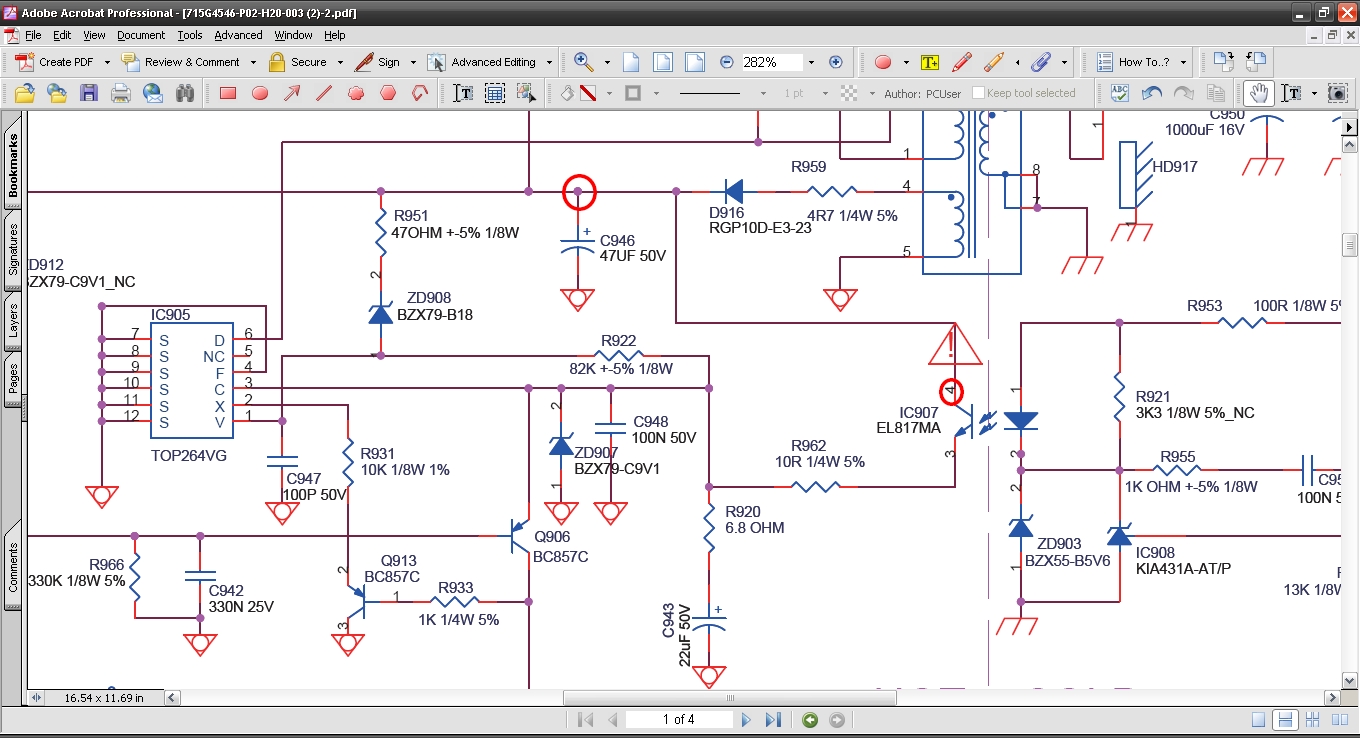Image resolution: width=1360 pixels, height=738 pixels.
Task: Click the zoom in plus button
Action: pyautogui.click(x=836, y=62)
